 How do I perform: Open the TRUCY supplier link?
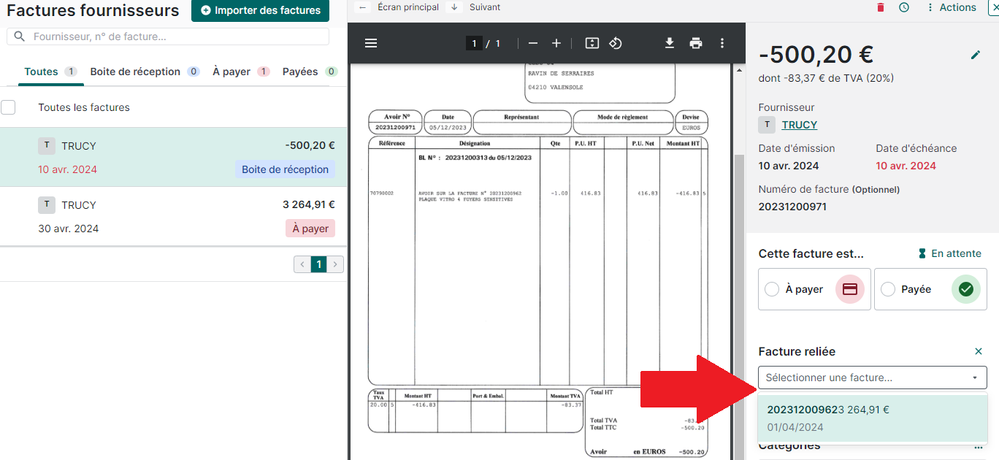click(x=799, y=125)
